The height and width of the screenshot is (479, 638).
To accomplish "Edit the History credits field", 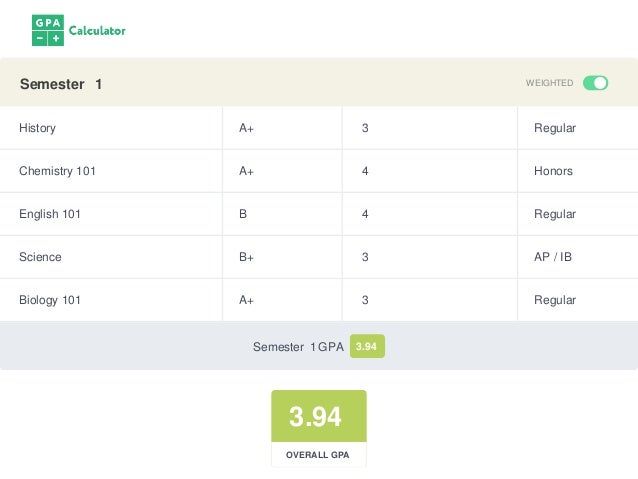I will (x=429, y=128).
